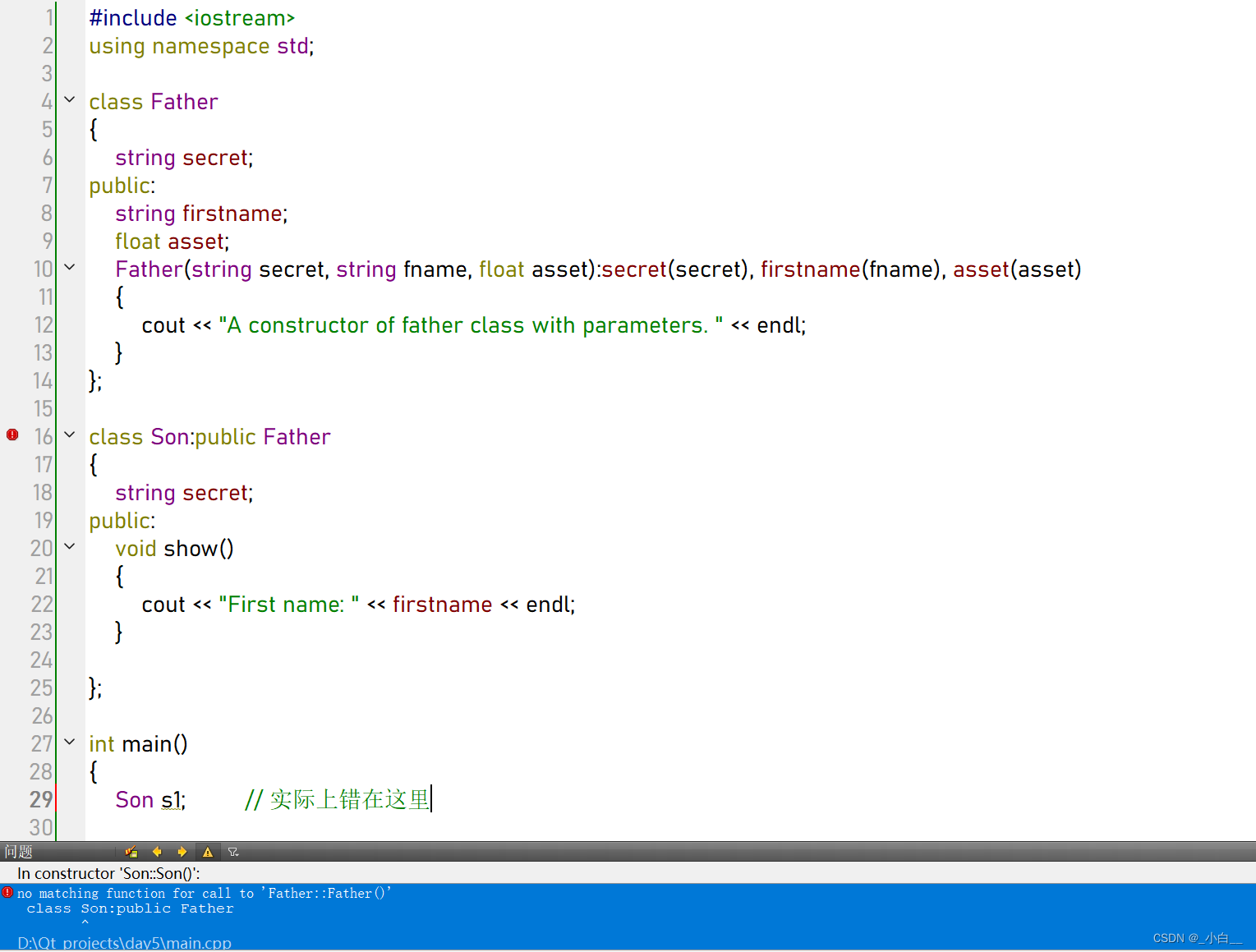
Task: Collapse the Father constructor fold at line 10
Action: coord(70,267)
